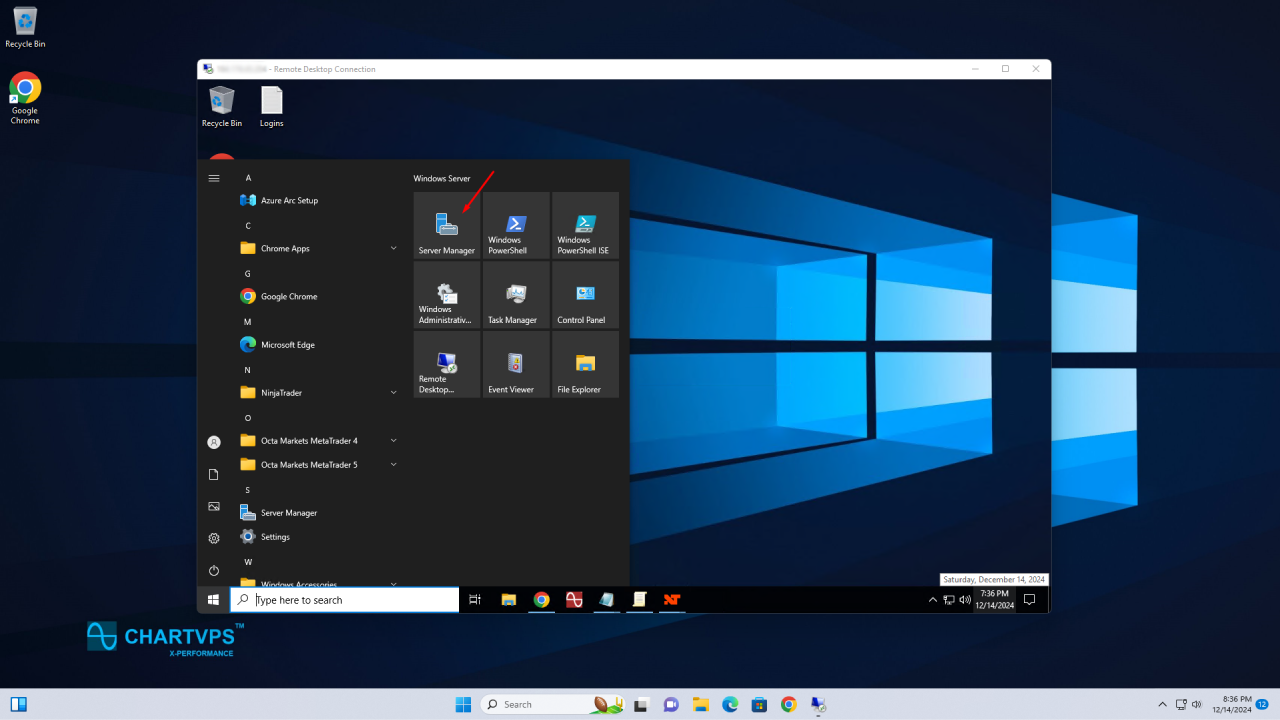Jump to letter N section header
The height and width of the screenshot is (720, 1280).
tap(248, 369)
